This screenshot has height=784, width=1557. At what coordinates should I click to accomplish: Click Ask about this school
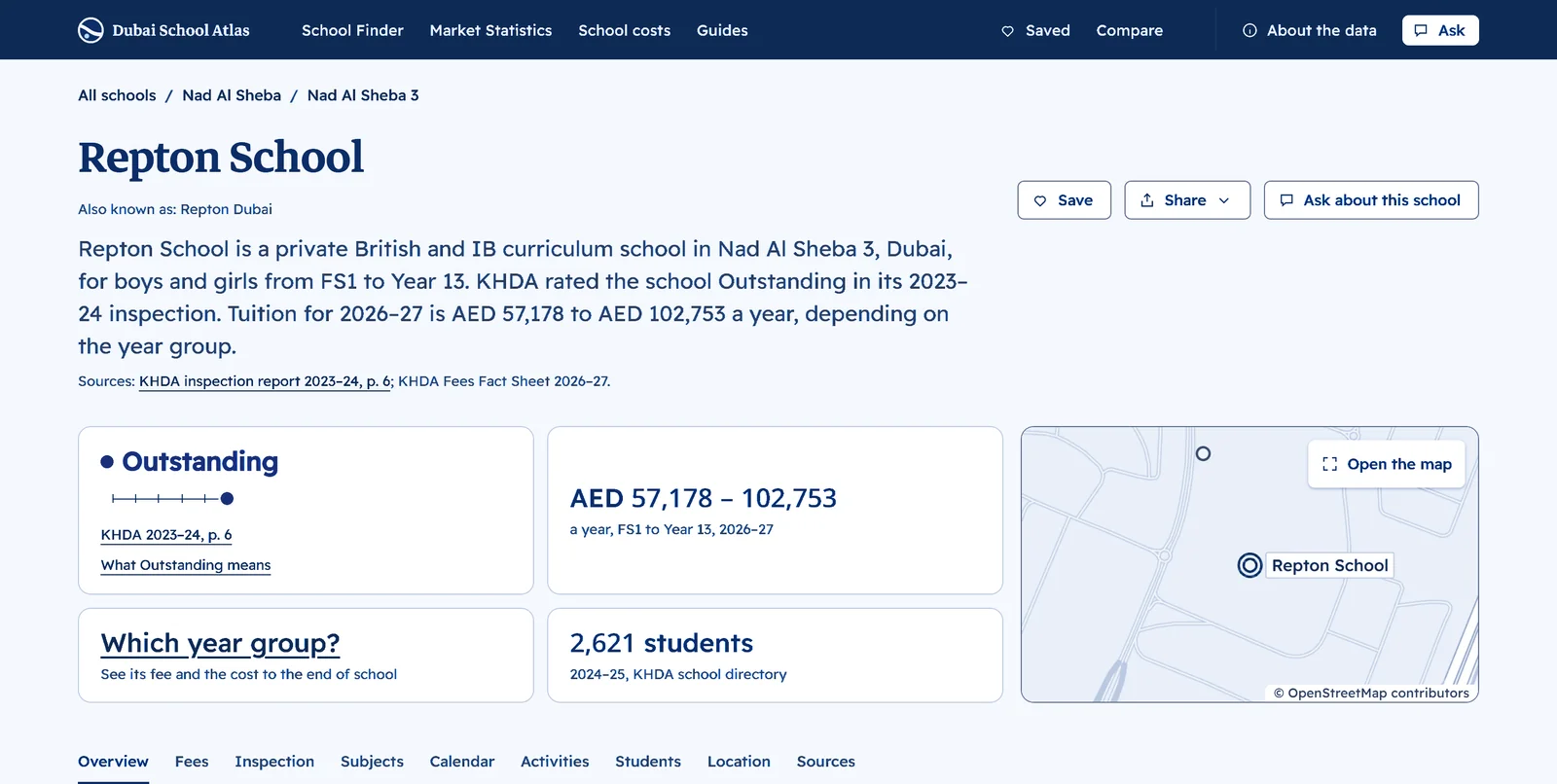(1371, 200)
